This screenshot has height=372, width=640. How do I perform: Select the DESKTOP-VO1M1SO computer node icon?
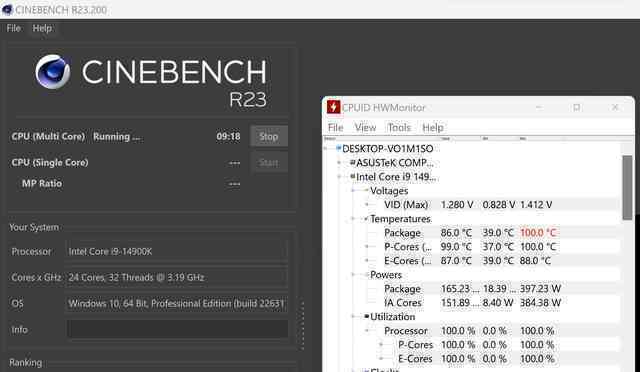pos(338,148)
